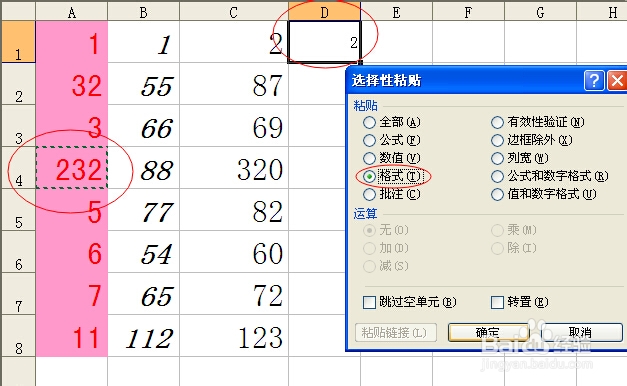Select the 公式(F) paste option
627x386 pixels.
pyautogui.click(x=392, y=140)
